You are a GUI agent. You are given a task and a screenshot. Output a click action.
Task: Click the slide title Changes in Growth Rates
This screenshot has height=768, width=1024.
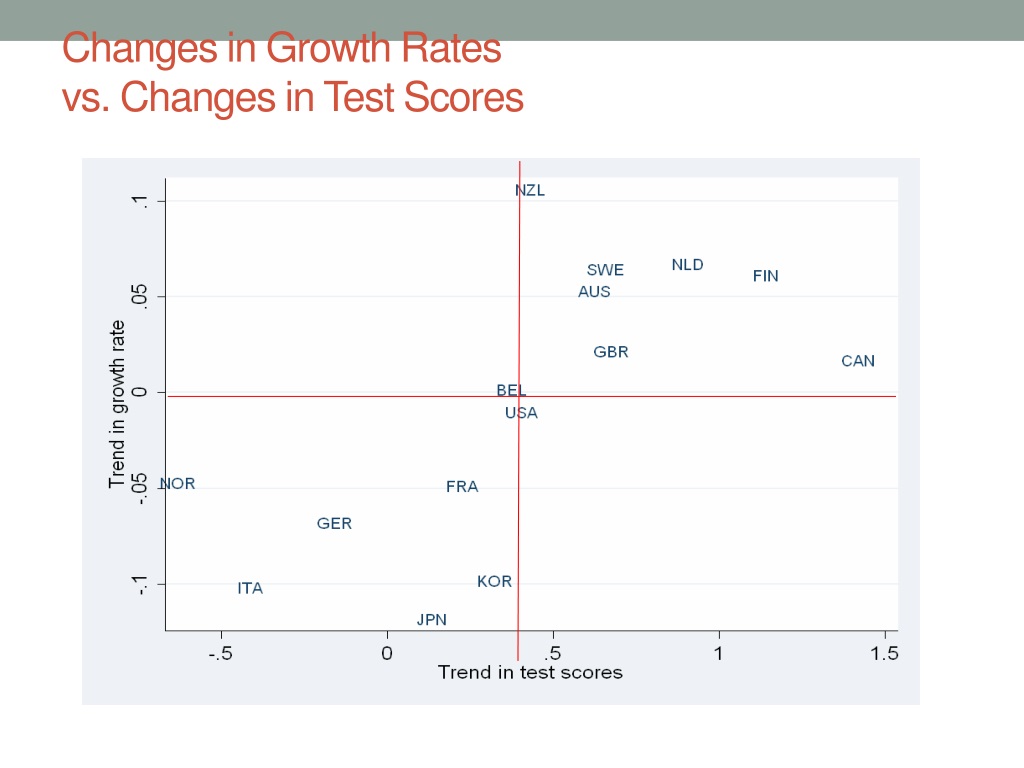click(x=281, y=48)
